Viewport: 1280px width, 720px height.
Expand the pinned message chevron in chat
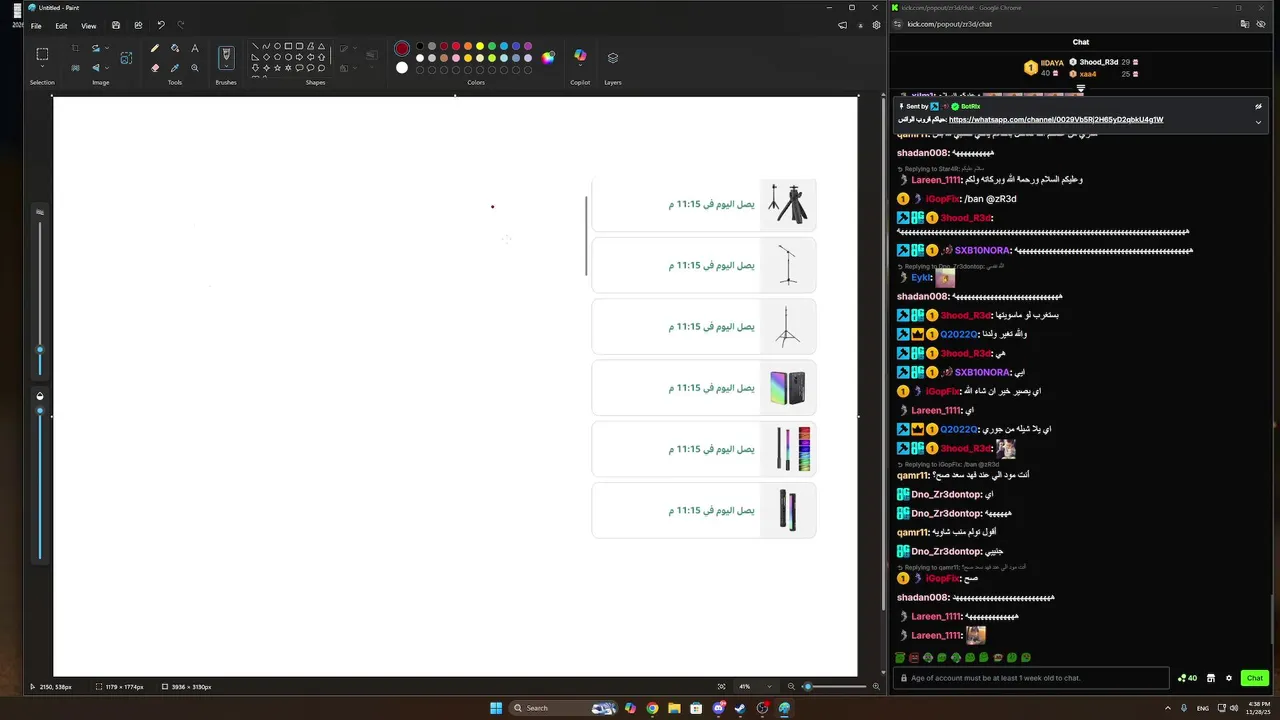tap(1258, 122)
